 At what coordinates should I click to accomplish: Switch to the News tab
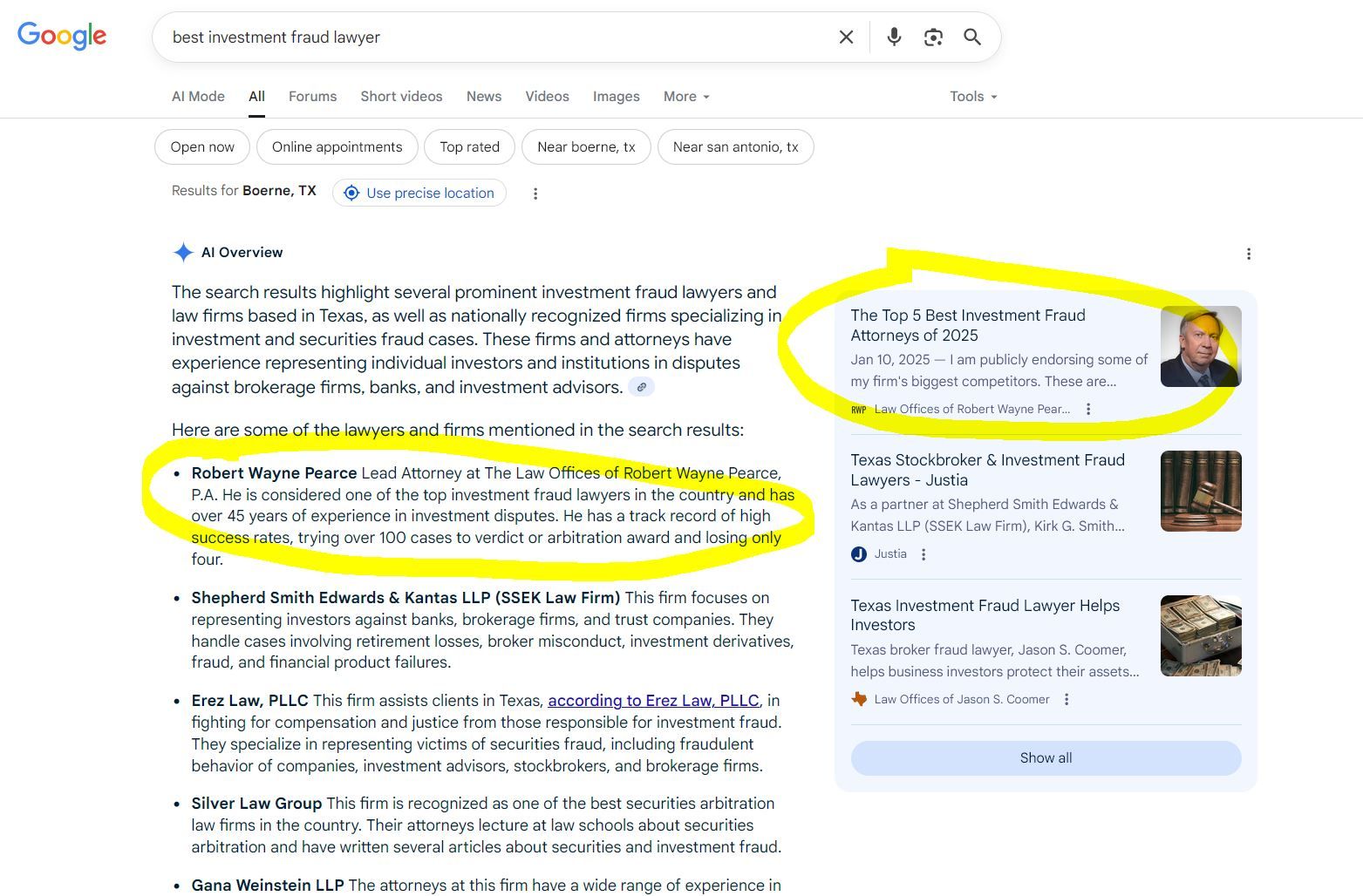(x=483, y=96)
